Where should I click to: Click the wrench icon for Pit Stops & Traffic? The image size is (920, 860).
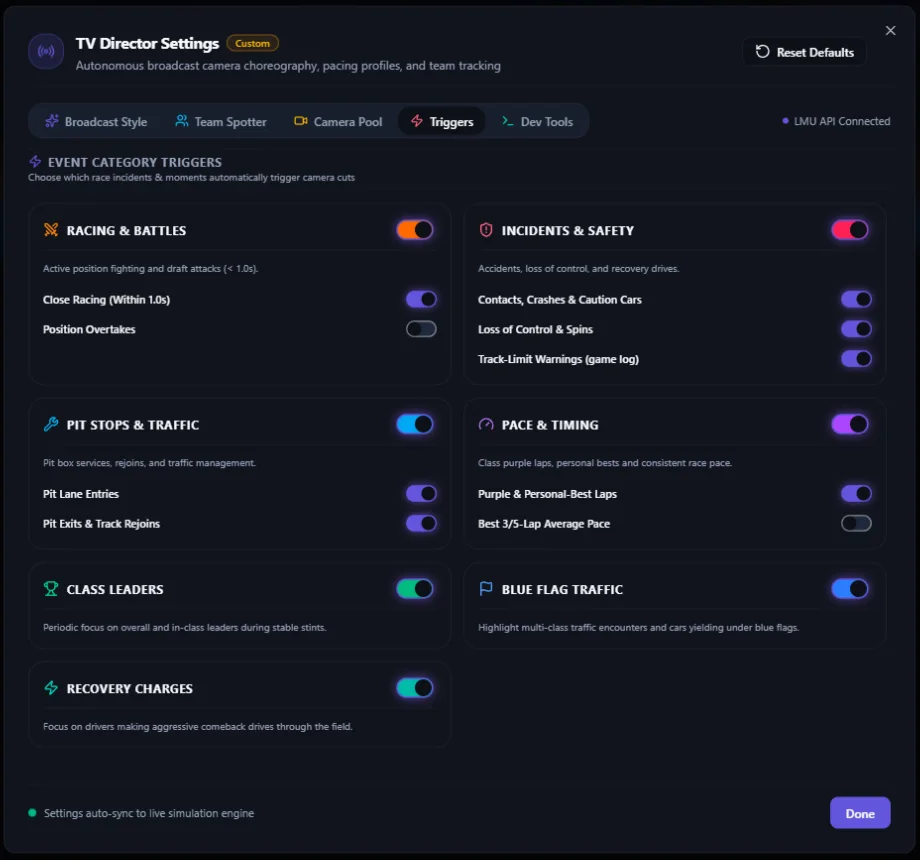tap(51, 424)
